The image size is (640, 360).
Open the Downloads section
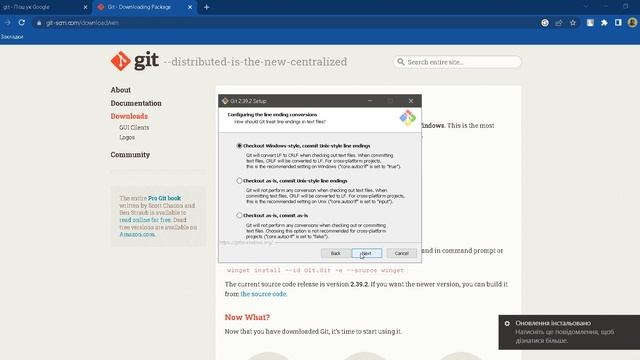coord(129,116)
